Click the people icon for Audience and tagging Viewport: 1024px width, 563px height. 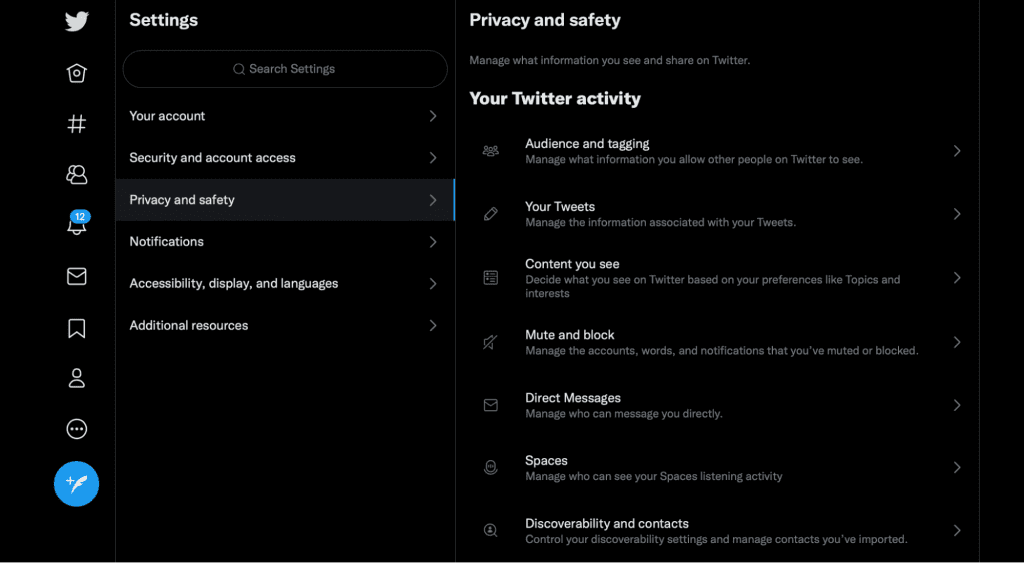point(490,151)
